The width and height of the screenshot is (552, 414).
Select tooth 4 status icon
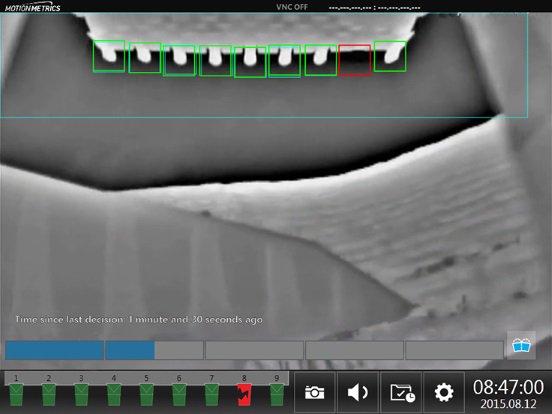coord(114,395)
